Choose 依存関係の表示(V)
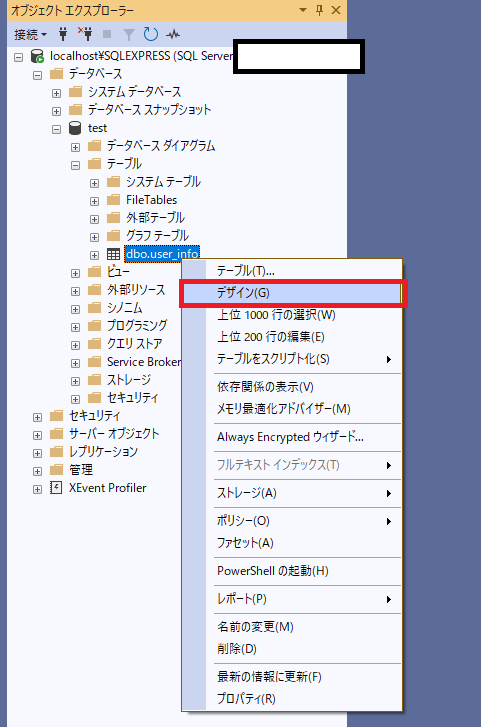 coord(292,387)
